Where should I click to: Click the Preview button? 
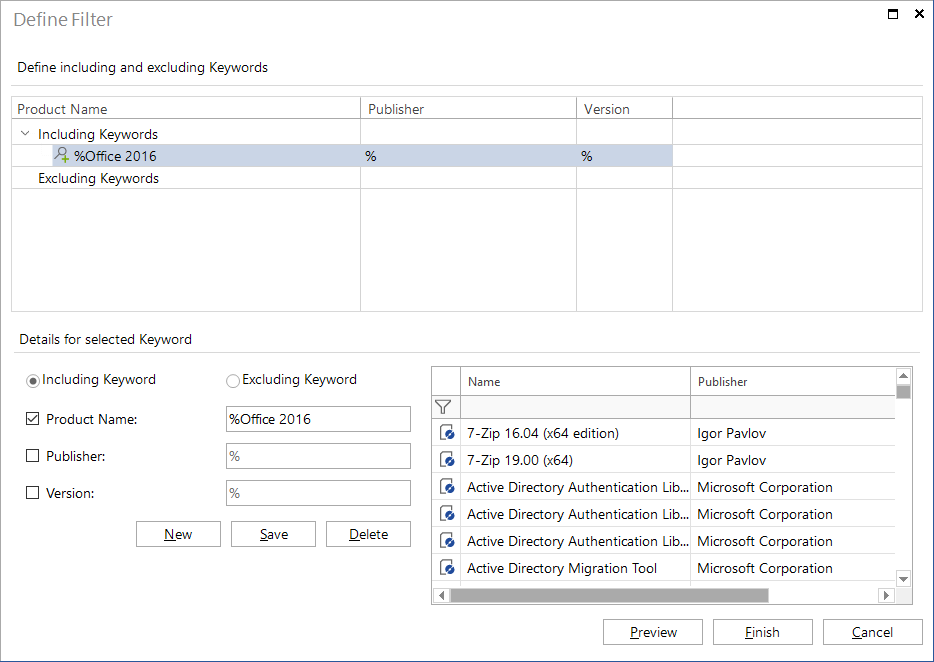click(x=653, y=632)
